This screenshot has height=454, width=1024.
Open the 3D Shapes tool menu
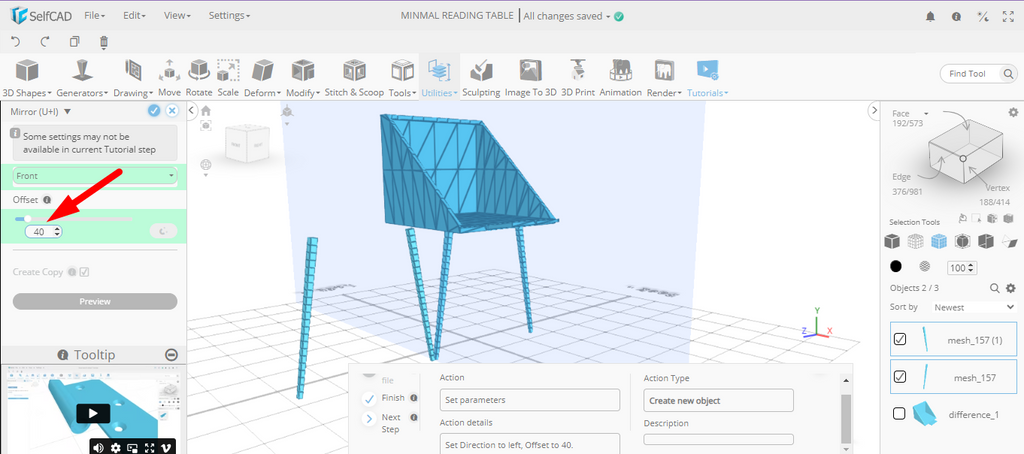pyautogui.click(x=27, y=78)
